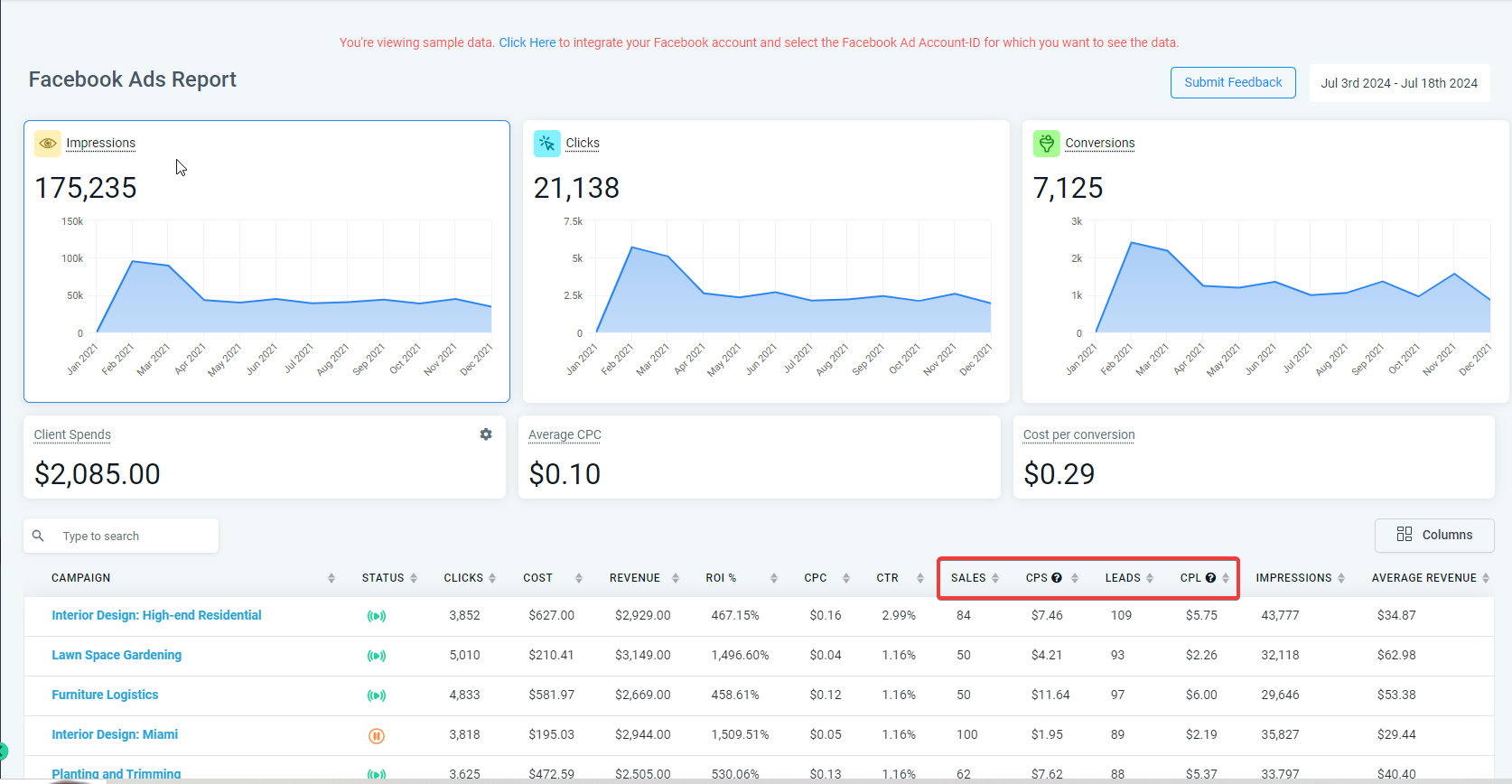Open Lawn Space Gardening campaign
Viewport: 1512px width, 784px height.
[x=117, y=655]
